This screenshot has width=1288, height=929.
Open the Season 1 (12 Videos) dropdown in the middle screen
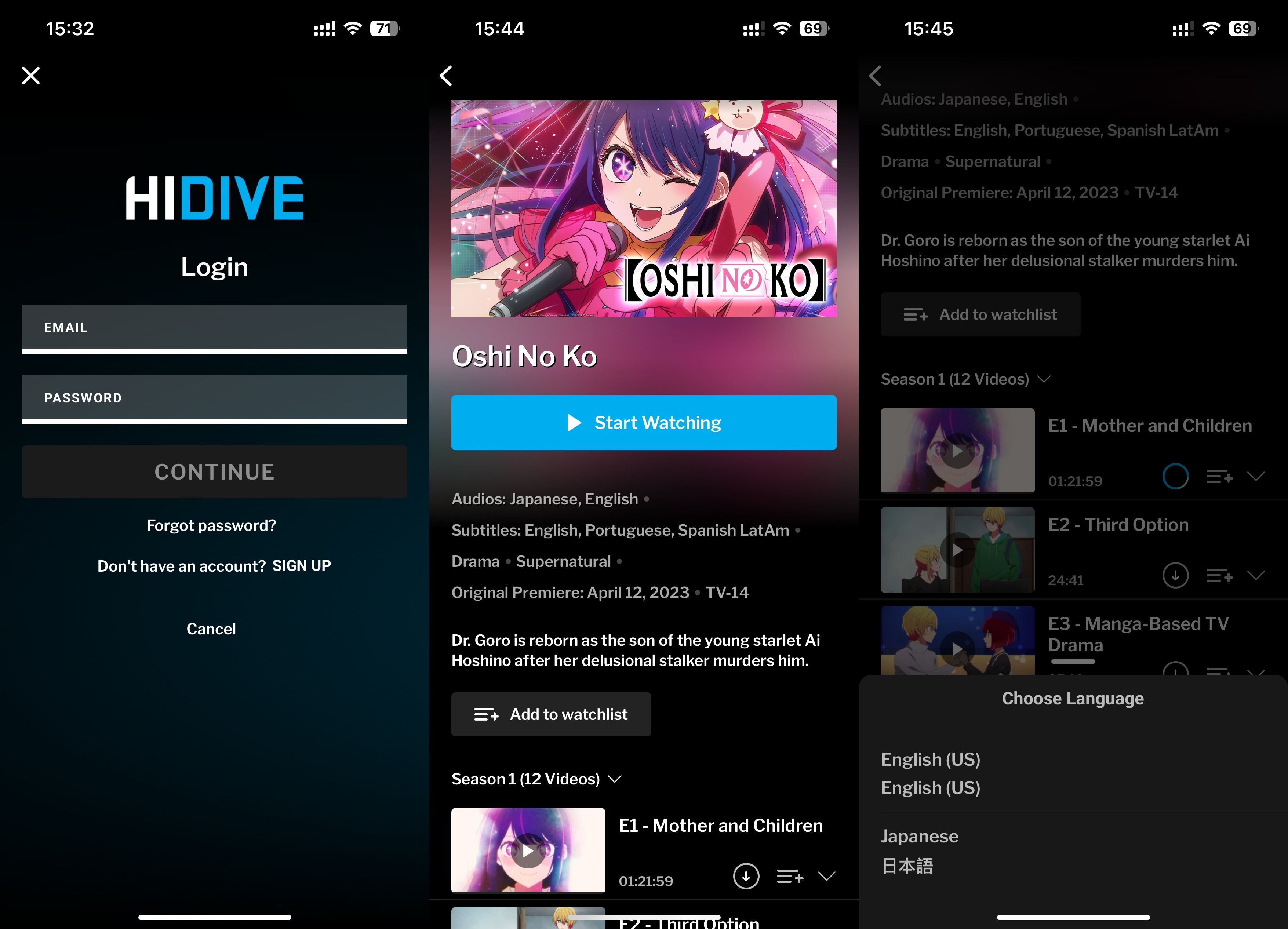536,779
